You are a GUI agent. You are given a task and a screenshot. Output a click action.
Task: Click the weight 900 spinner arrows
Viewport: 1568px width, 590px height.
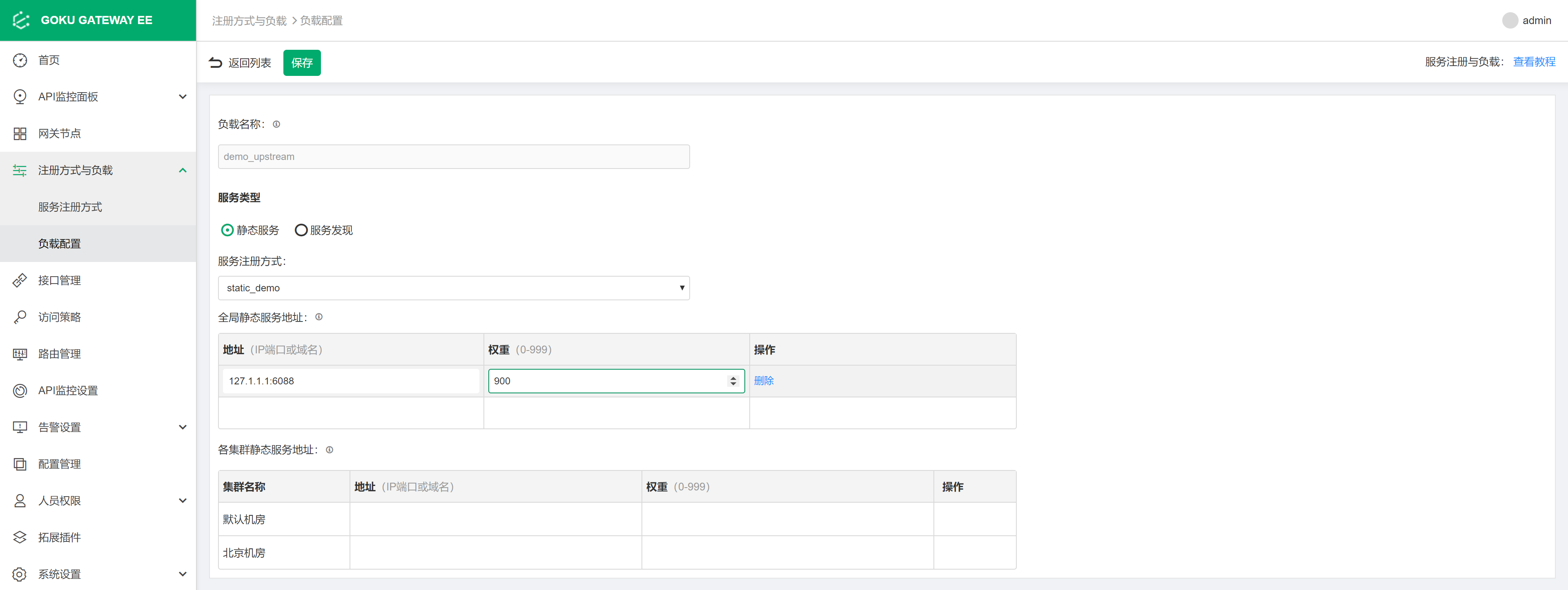(733, 381)
